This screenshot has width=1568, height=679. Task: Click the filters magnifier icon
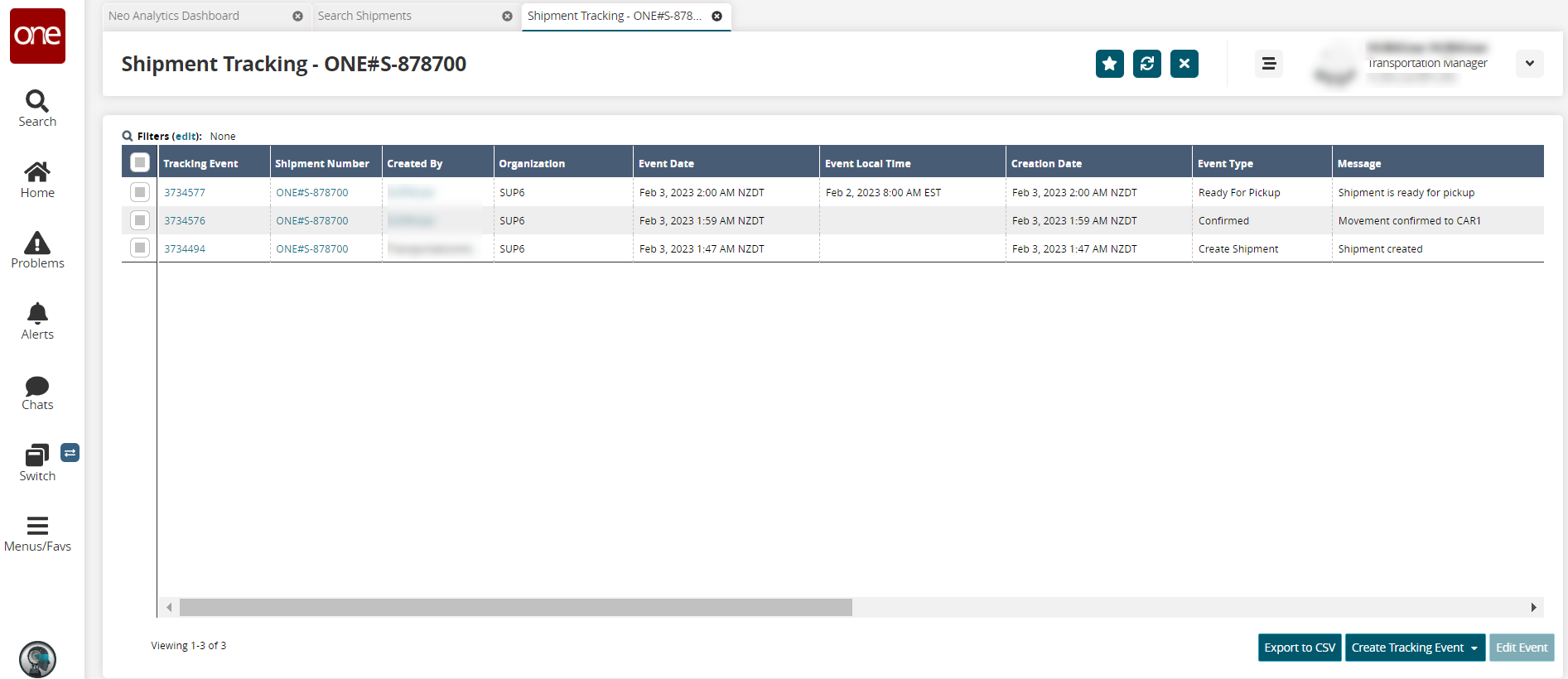point(128,136)
